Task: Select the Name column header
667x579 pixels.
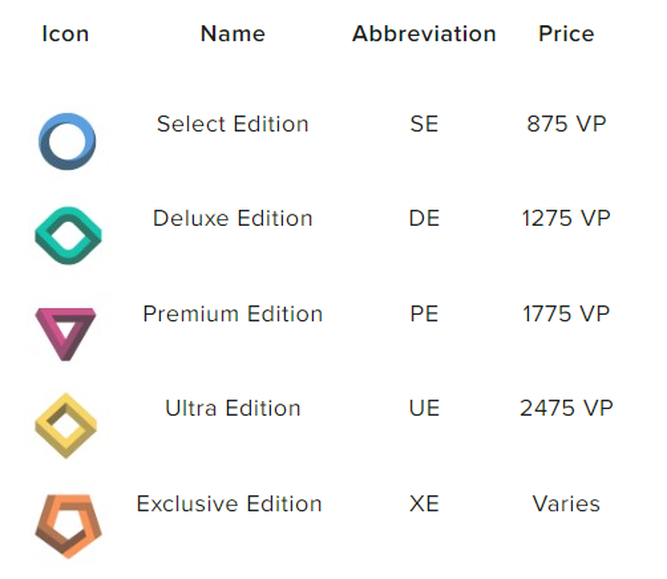Action: pyautogui.click(x=233, y=34)
